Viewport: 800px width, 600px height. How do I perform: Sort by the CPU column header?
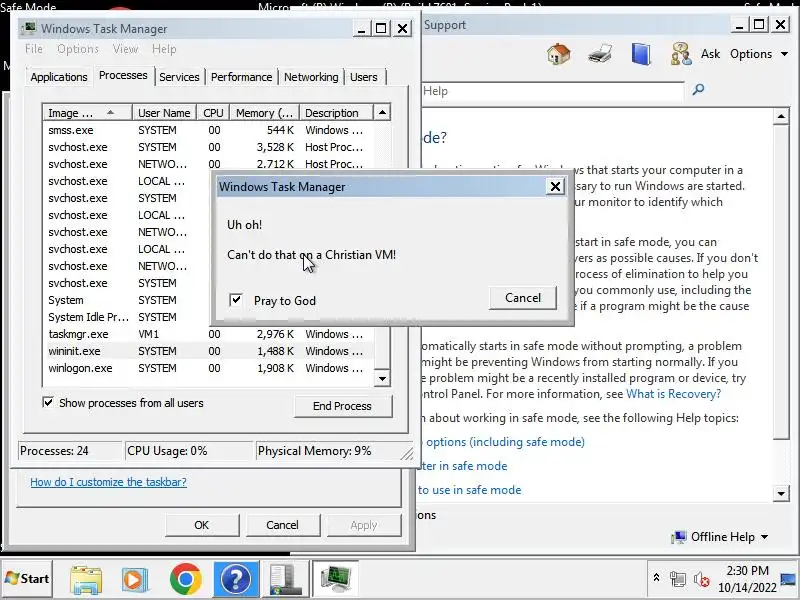pos(213,113)
